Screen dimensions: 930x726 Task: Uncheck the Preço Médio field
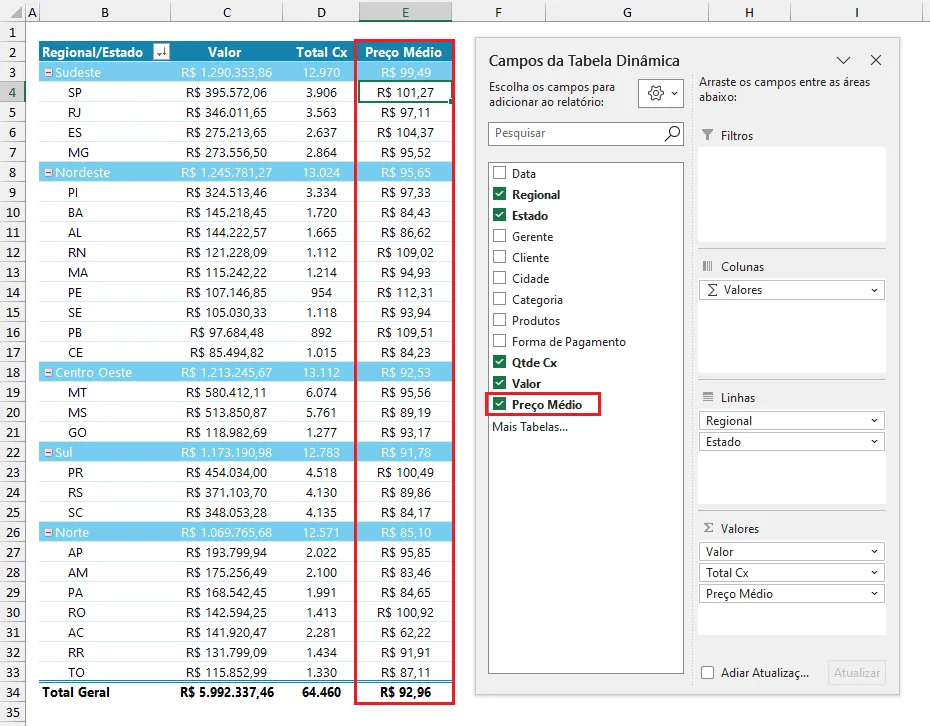point(499,404)
